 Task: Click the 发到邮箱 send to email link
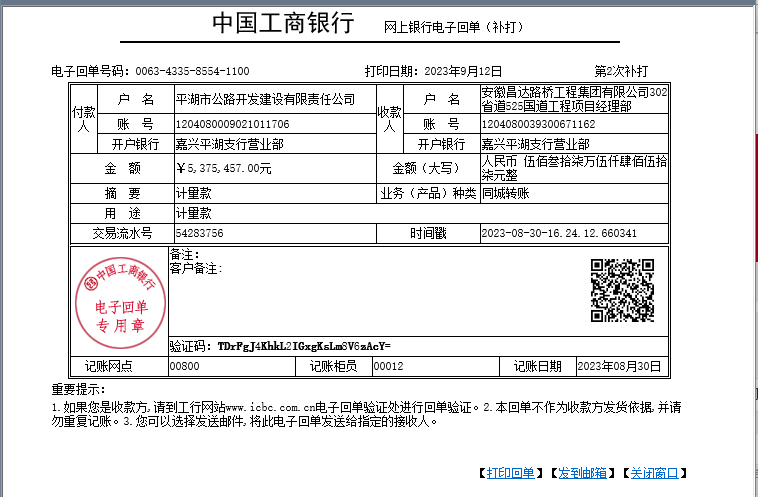582,473
